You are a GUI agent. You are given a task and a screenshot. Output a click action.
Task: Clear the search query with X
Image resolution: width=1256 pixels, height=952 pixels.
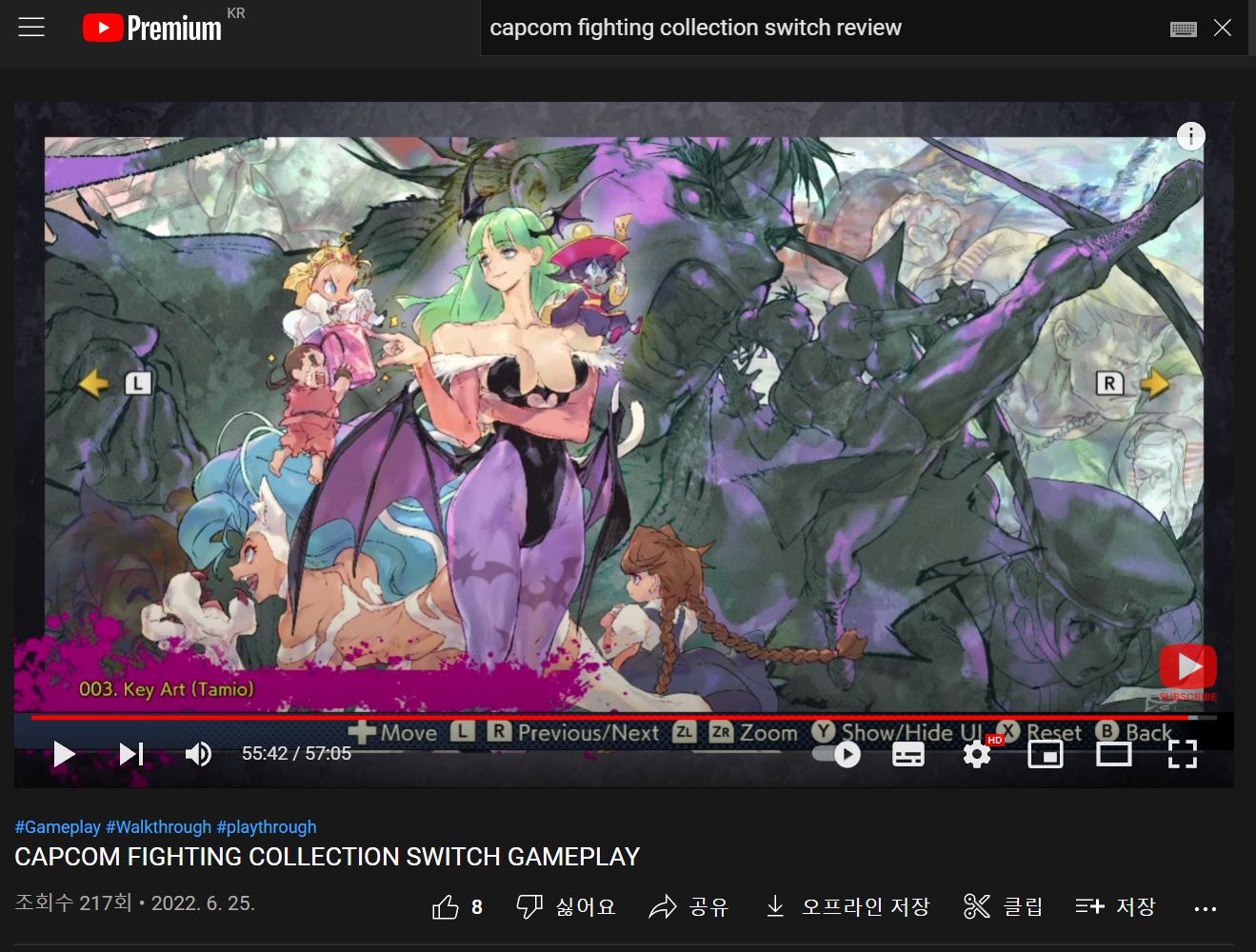tap(1223, 28)
